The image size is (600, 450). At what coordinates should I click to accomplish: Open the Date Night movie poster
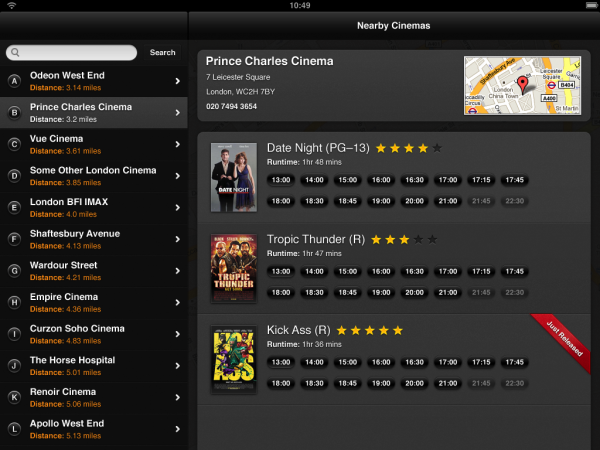coord(234,177)
